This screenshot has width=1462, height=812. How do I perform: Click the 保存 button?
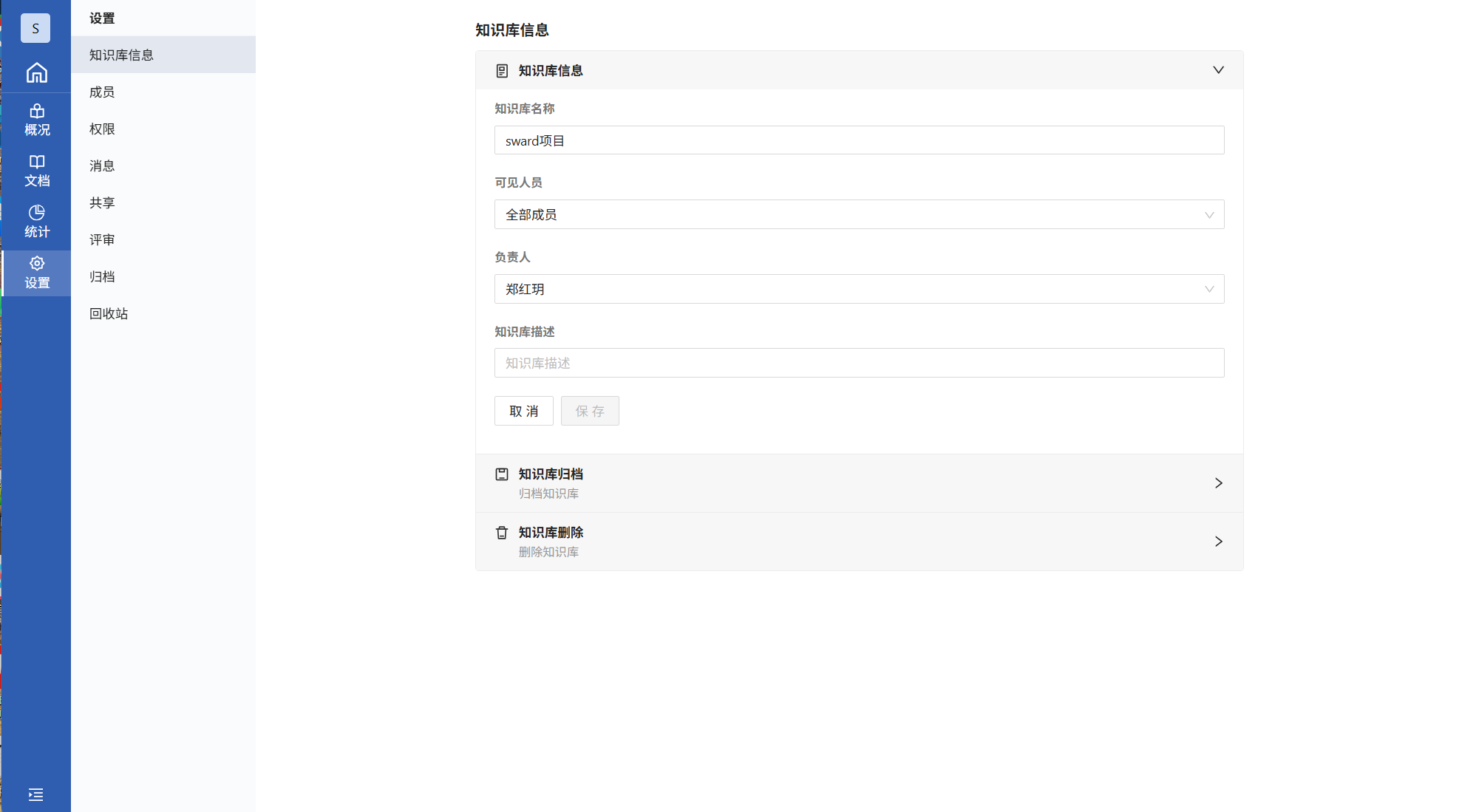pos(590,411)
